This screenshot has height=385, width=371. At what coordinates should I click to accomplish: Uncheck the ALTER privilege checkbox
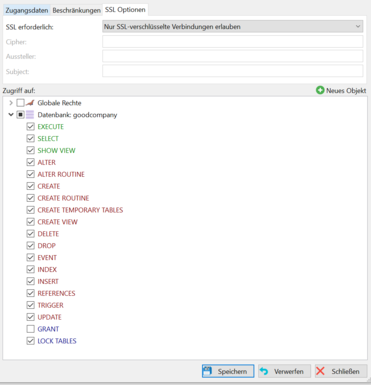[x=30, y=162]
